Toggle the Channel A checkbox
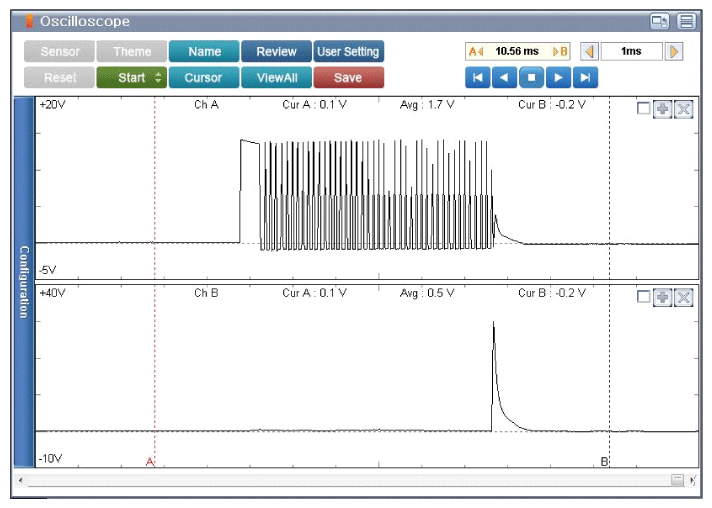Image resolution: width=712 pixels, height=508 pixels. (x=643, y=108)
